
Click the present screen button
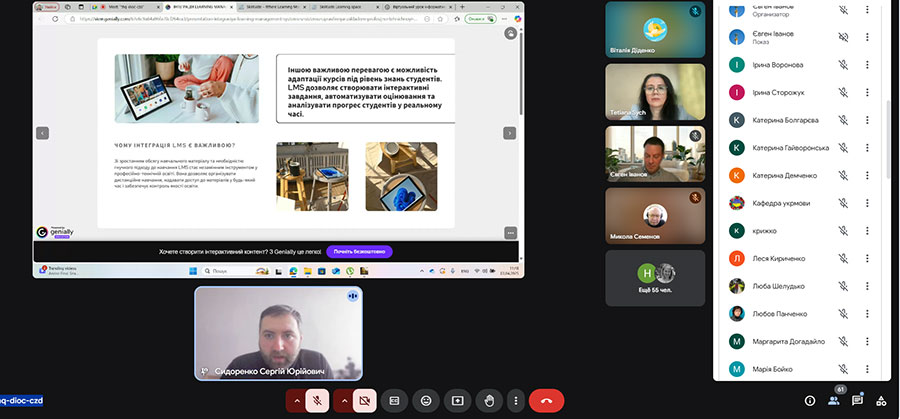[457, 401]
